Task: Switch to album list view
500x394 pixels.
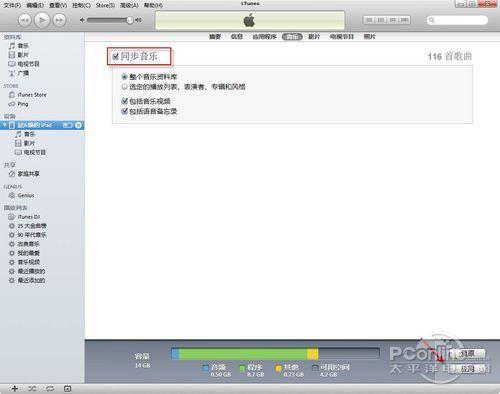Action: click(x=381, y=20)
